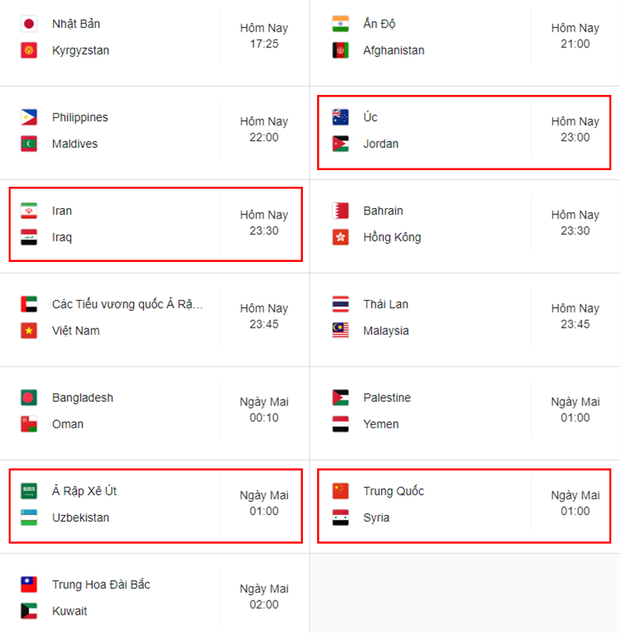Click the Japan flag icon
The width and height of the screenshot is (620, 633).
click(29, 24)
